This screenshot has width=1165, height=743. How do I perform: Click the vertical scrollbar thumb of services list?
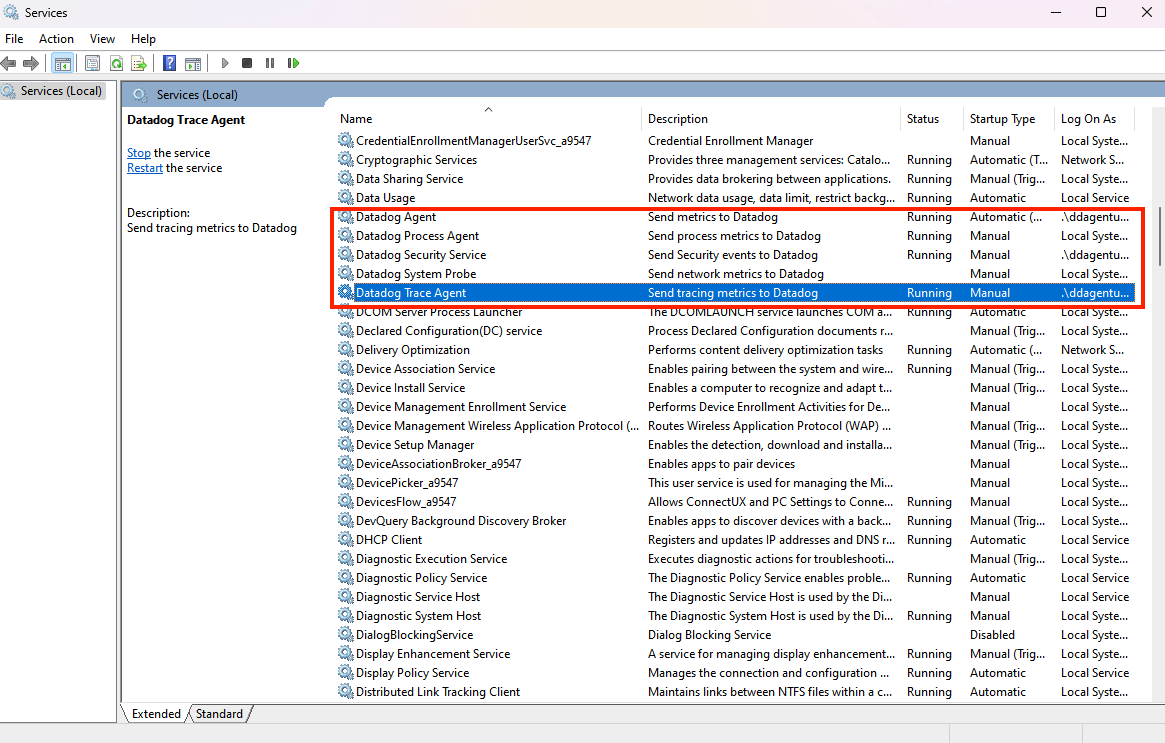pos(1159,236)
